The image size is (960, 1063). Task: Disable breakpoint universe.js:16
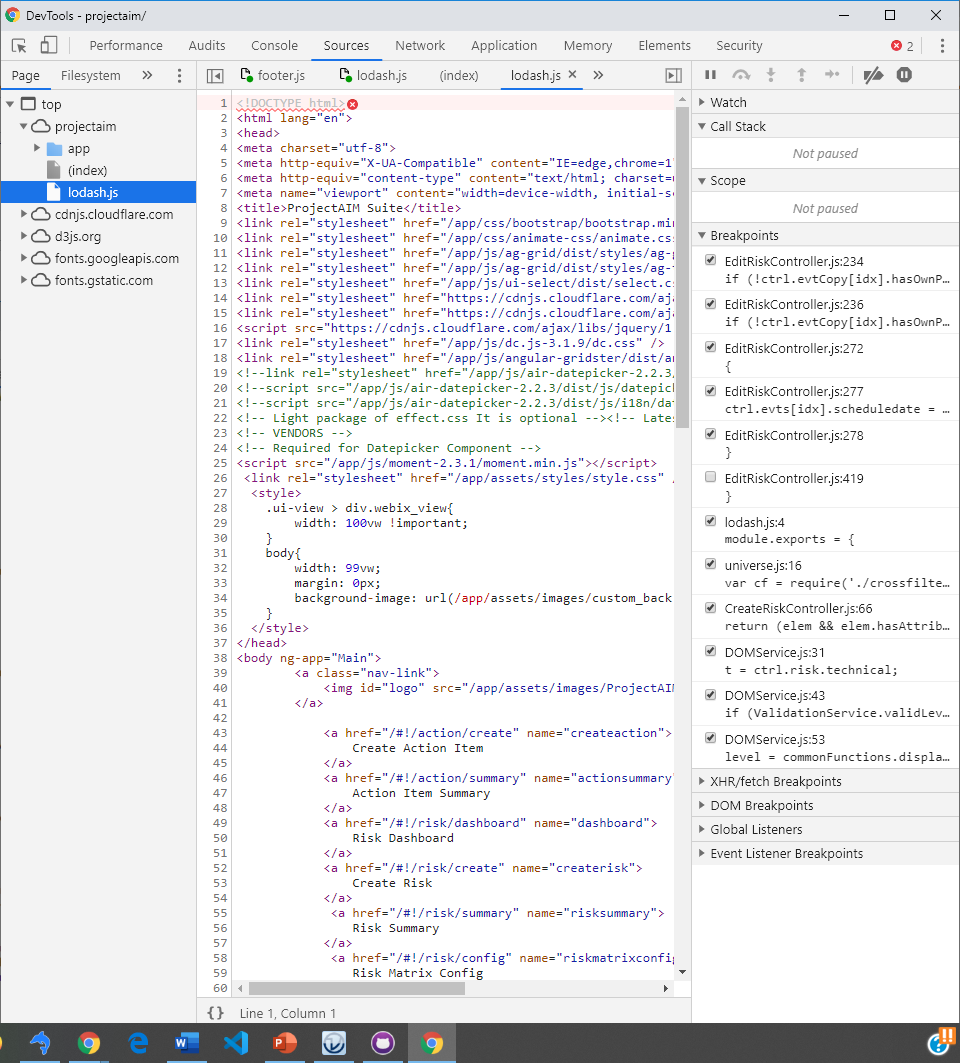(711, 564)
